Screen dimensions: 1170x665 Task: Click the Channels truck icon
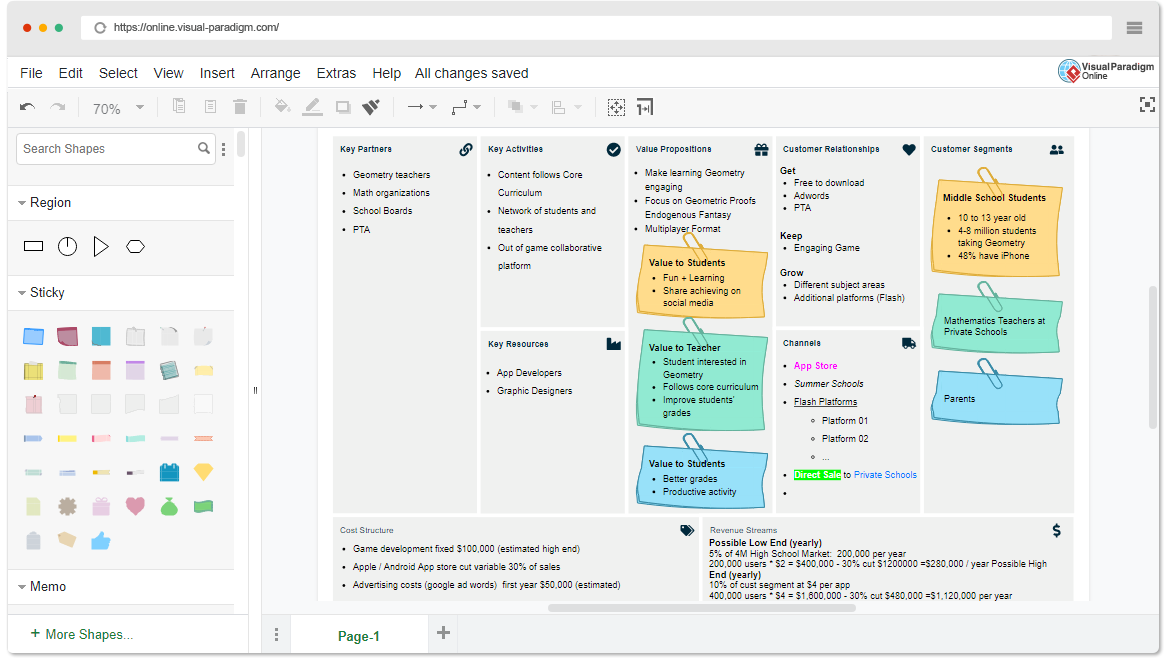coord(909,343)
